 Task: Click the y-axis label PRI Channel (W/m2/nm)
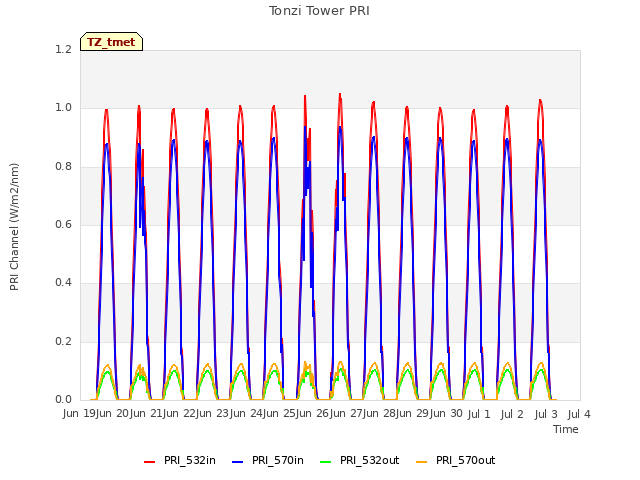[x=14, y=227]
